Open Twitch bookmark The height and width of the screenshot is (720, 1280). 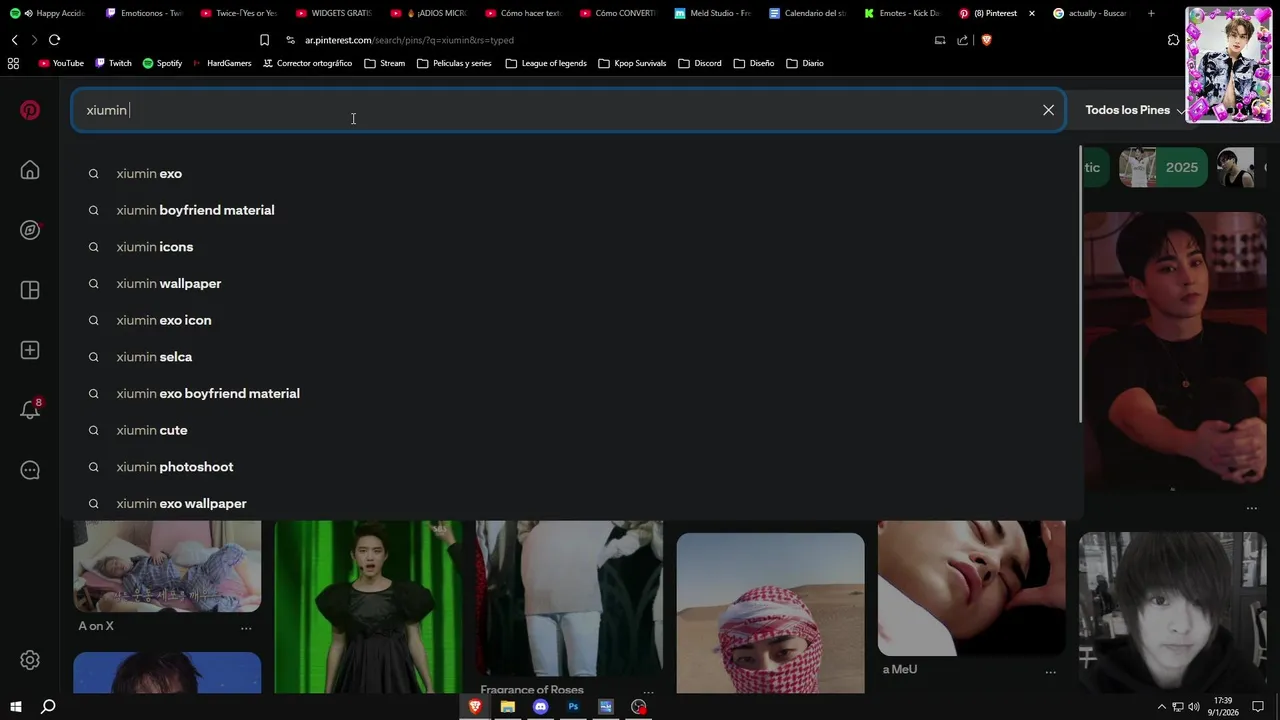[113, 63]
